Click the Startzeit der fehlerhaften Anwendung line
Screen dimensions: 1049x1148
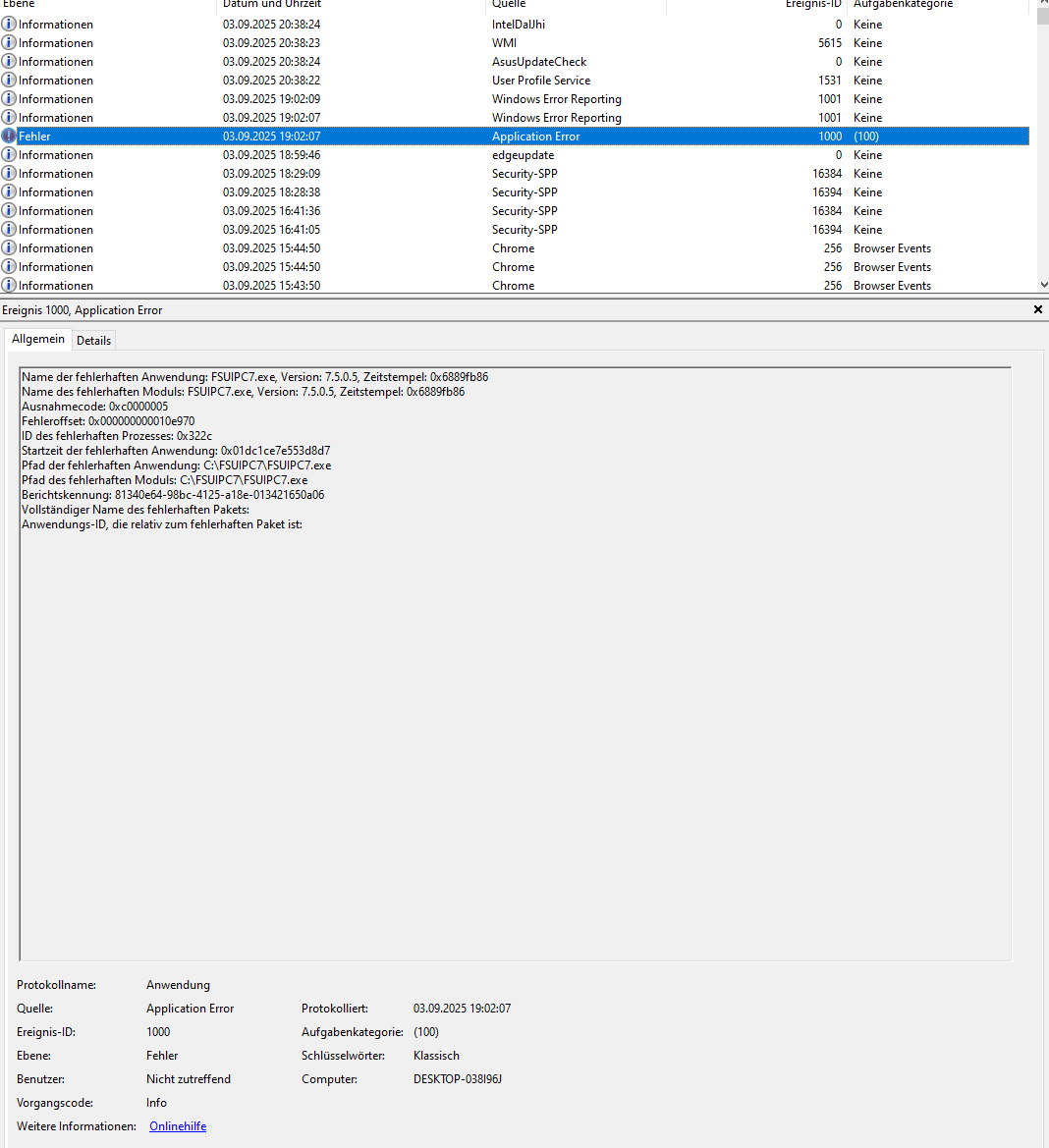coord(176,451)
